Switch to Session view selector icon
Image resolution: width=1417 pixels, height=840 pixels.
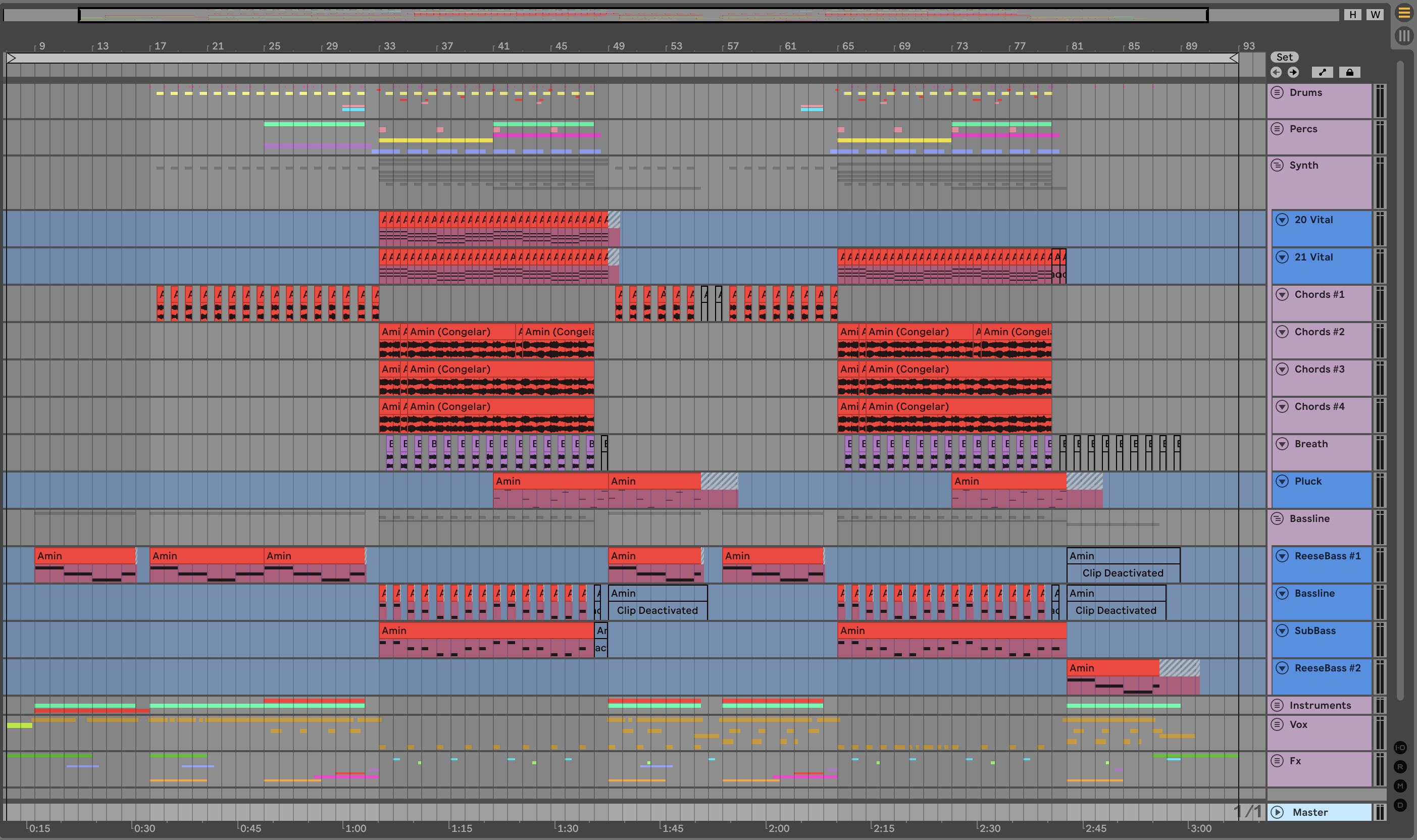(x=1404, y=36)
